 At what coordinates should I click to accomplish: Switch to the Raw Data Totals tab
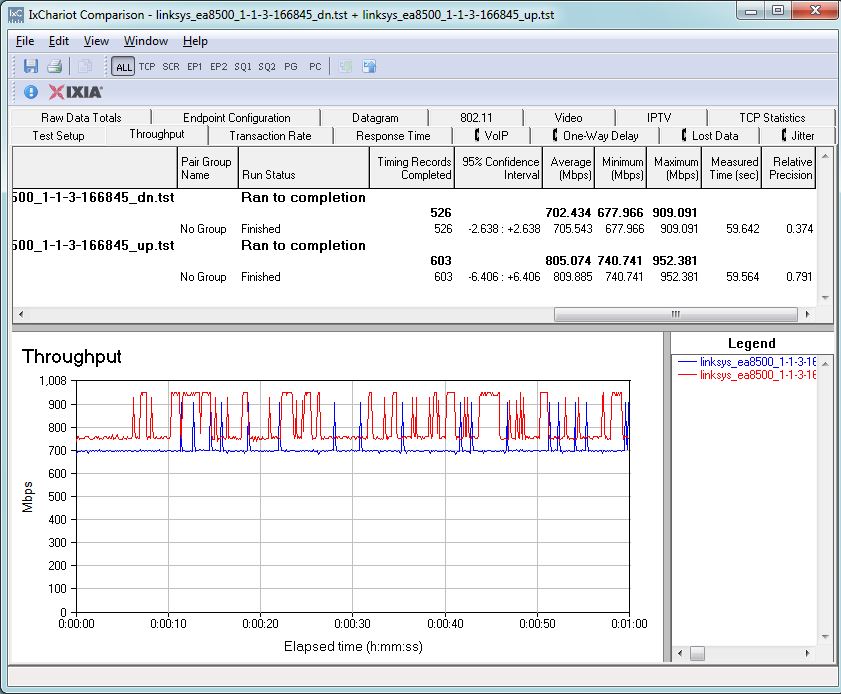[82, 118]
